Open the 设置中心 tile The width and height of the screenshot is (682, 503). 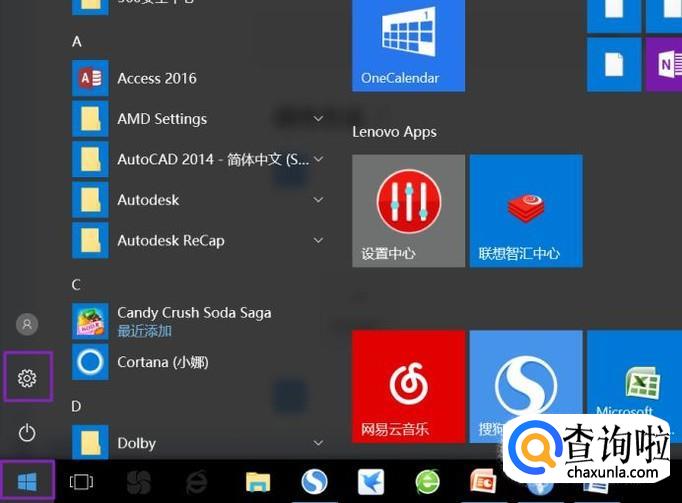coord(408,211)
